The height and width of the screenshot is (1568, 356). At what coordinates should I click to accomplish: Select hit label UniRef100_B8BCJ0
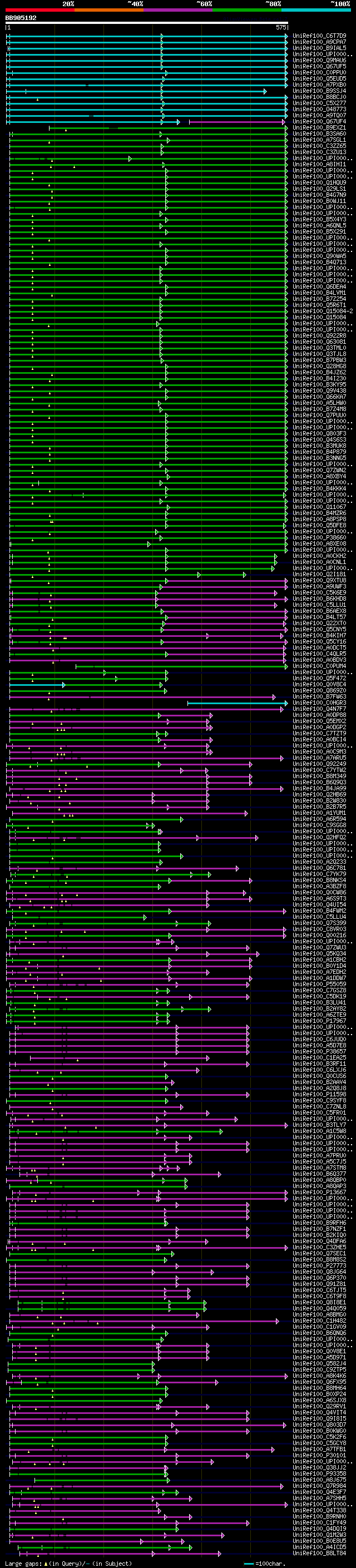click(x=319, y=97)
